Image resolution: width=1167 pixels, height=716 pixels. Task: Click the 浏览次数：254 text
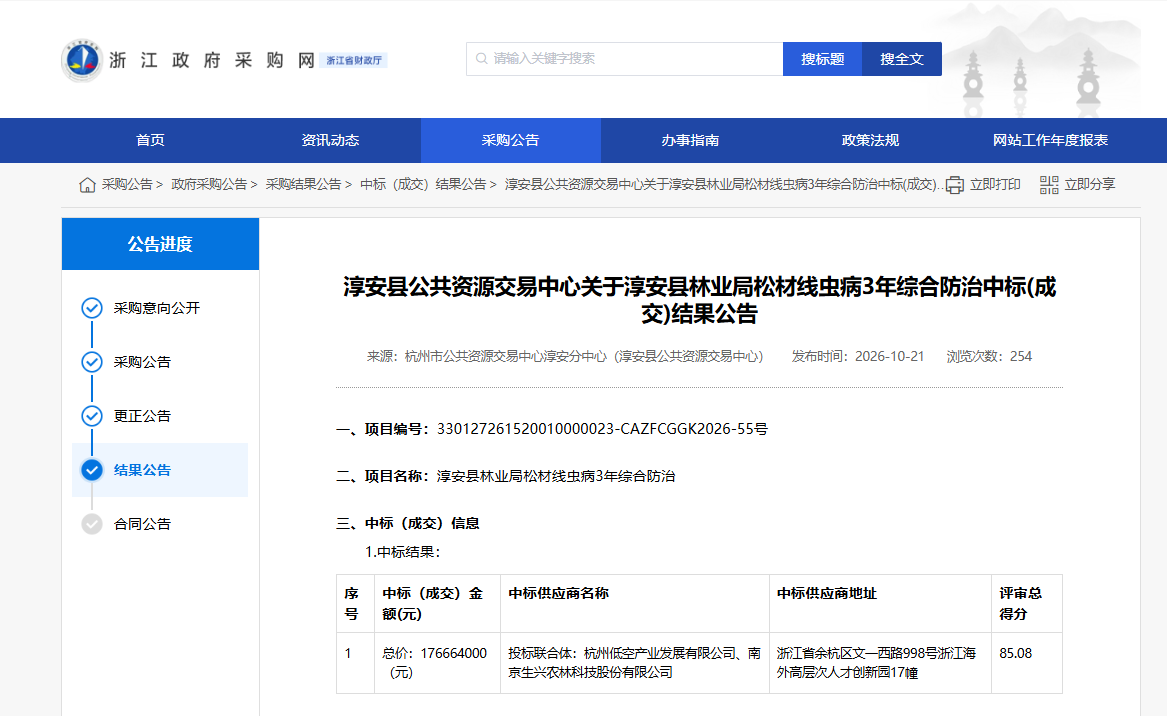pos(989,357)
